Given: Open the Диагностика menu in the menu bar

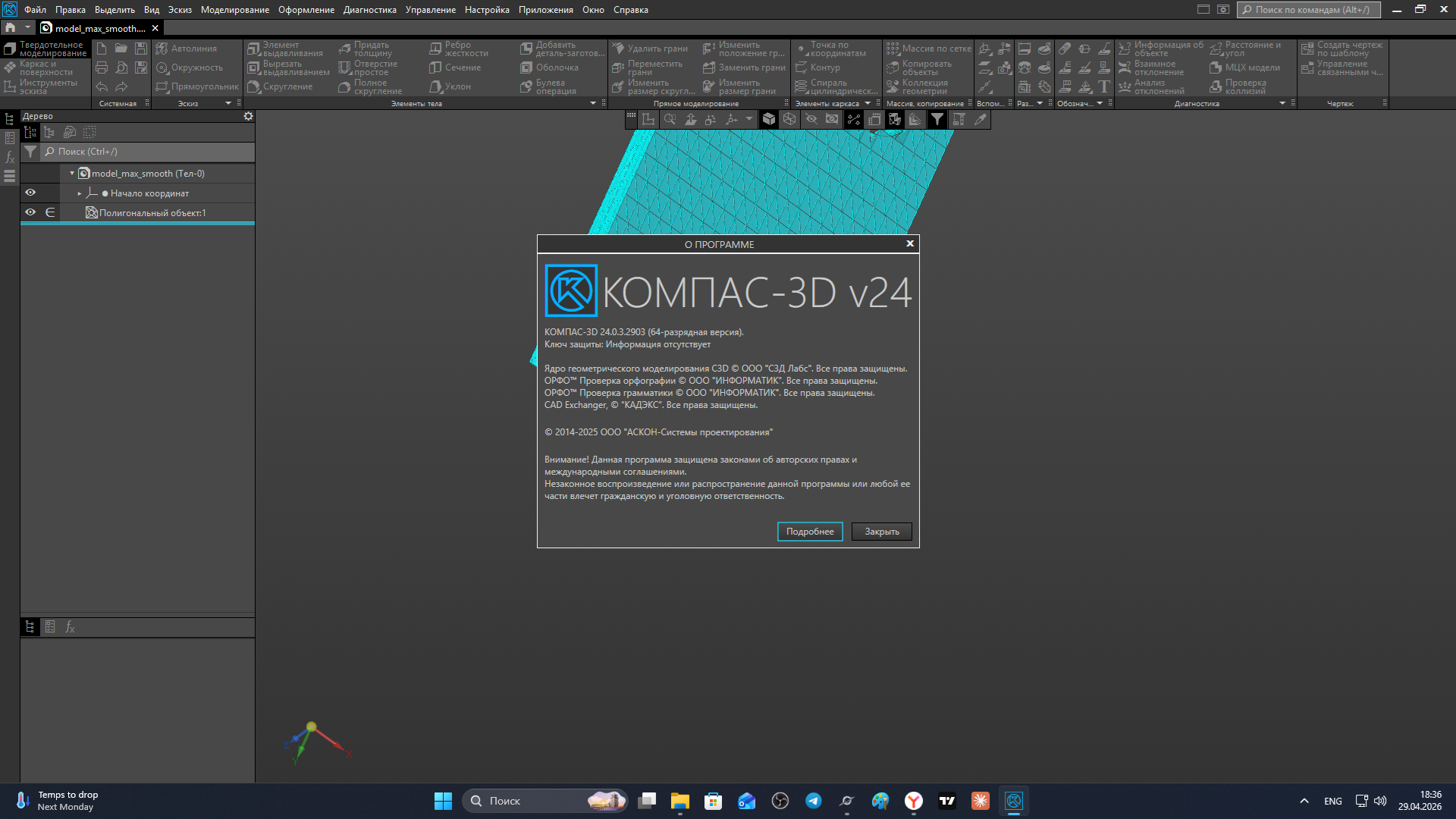Looking at the screenshot, I should click(370, 10).
